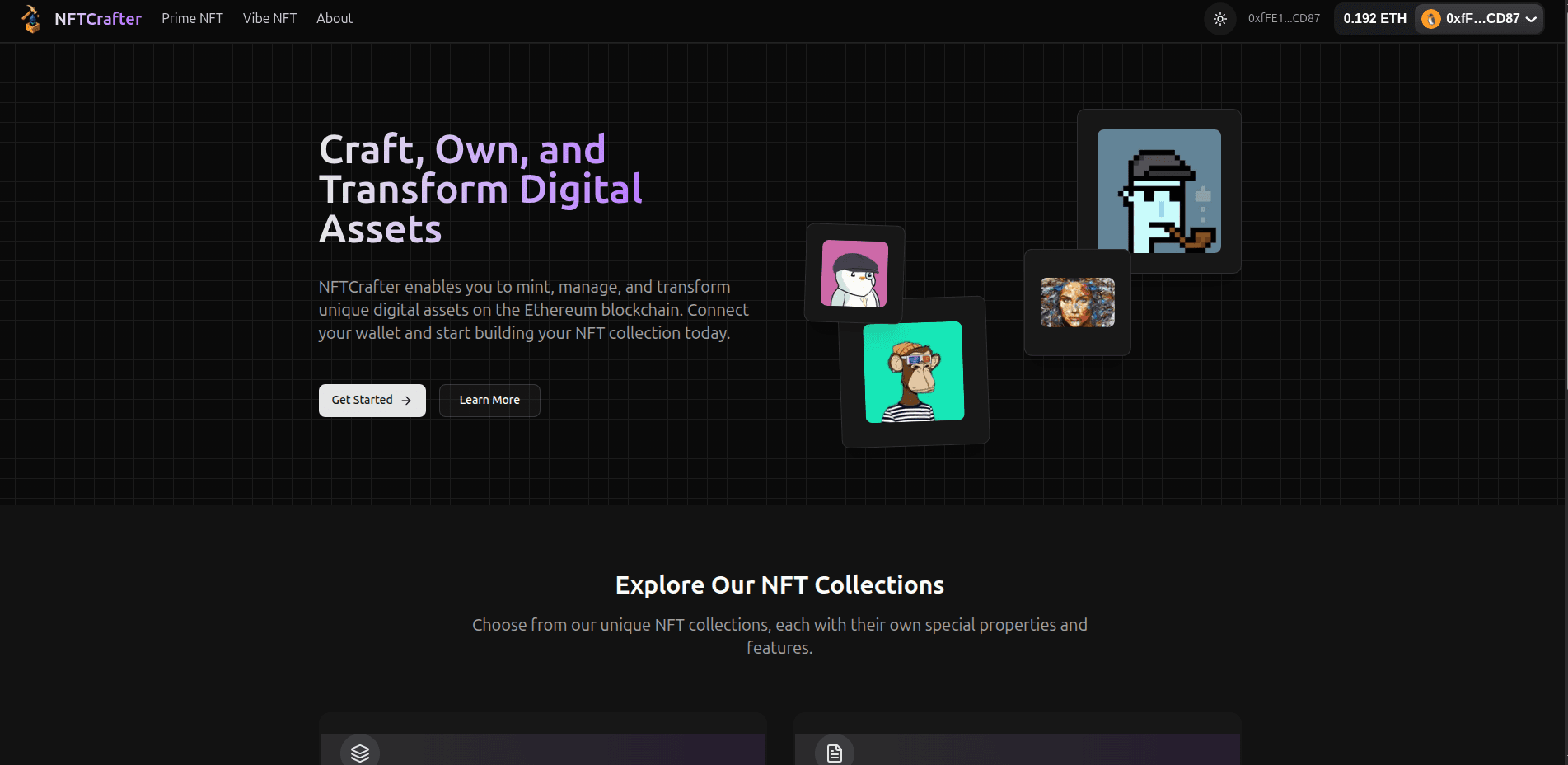The image size is (1568, 765).
Task: Open the Vibe NFT page
Action: pyautogui.click(x=269, y=18)
